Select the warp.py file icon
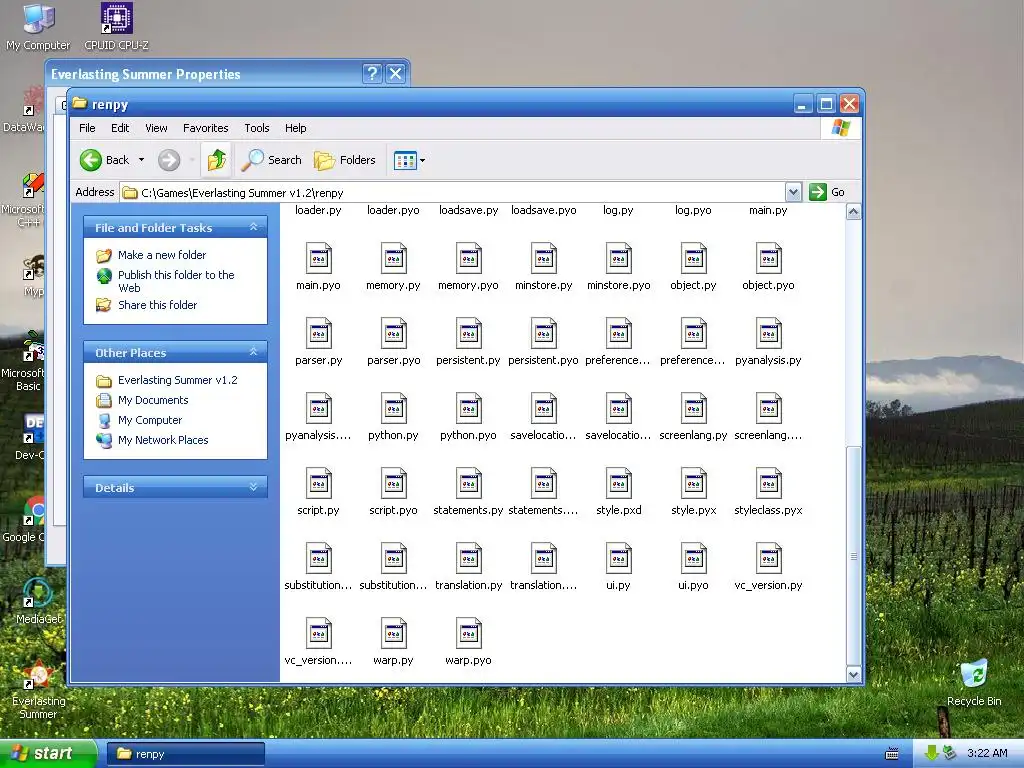Image resolution: width=1024 pixels, height=768 pixels. [x=394, y=633]
